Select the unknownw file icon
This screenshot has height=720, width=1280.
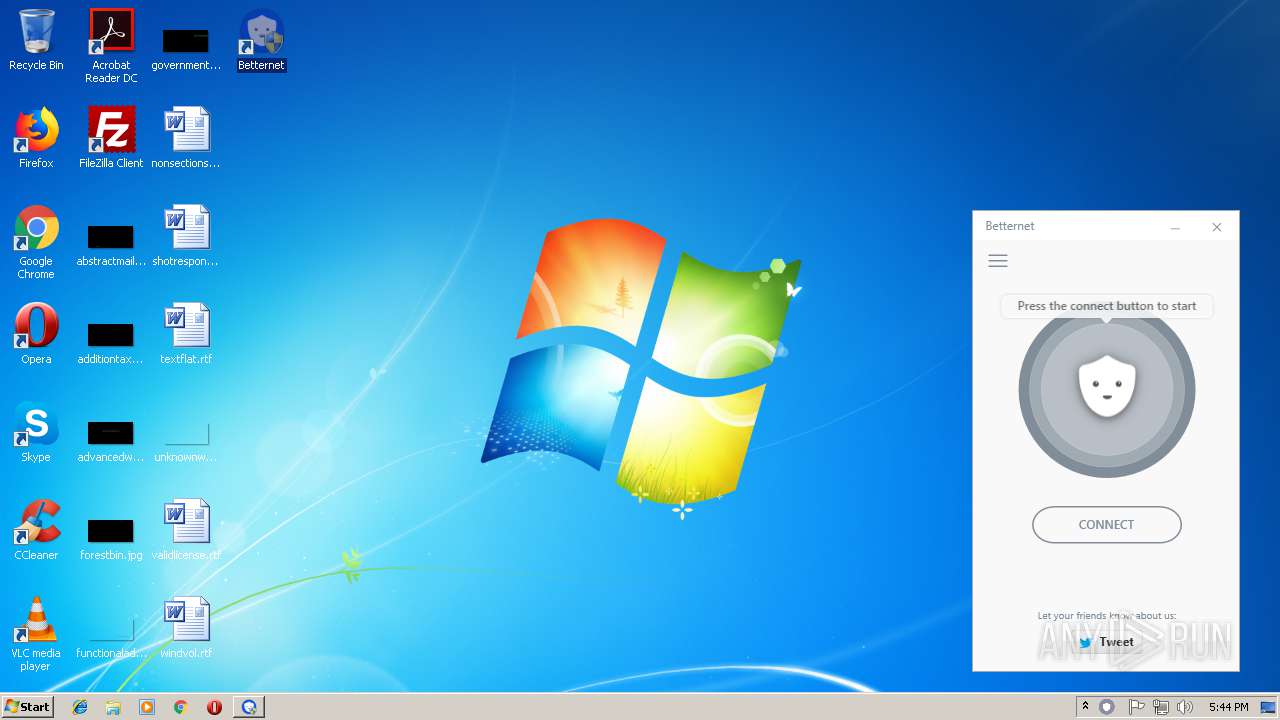pos(186,441)
